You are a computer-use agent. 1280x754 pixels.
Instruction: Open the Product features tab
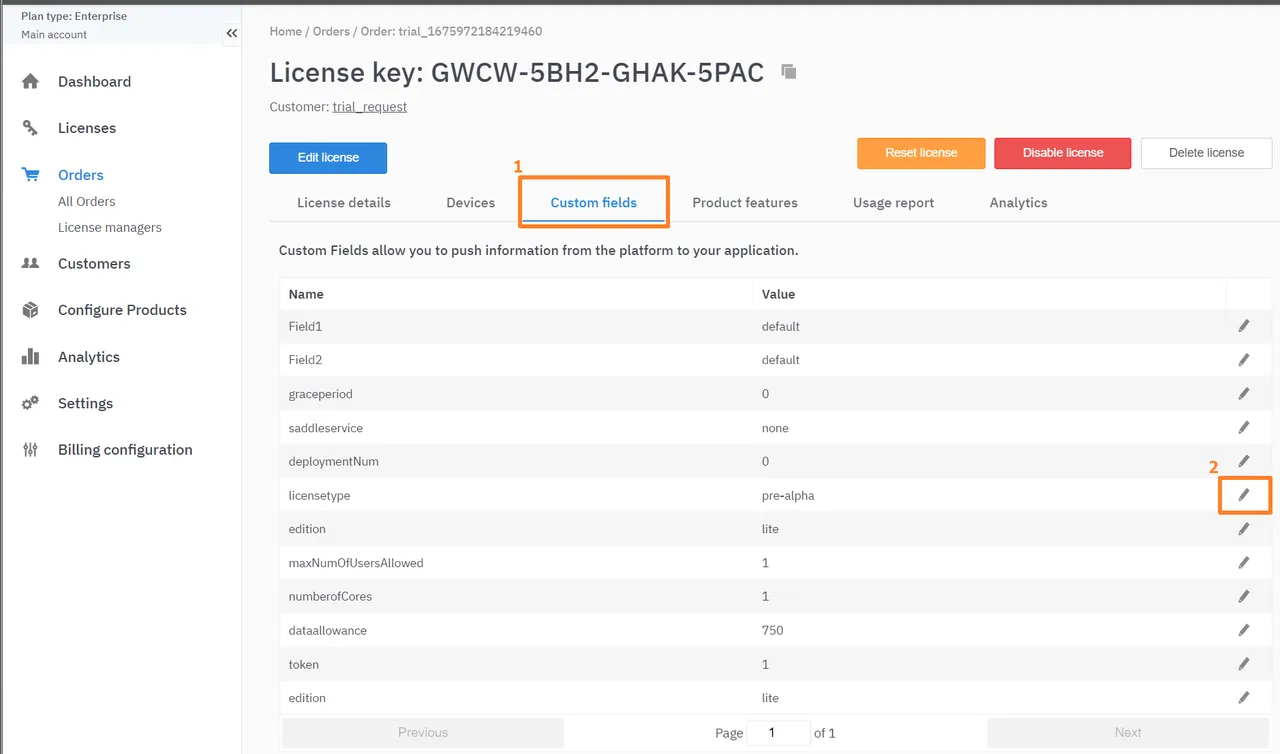tap(745, 203)
